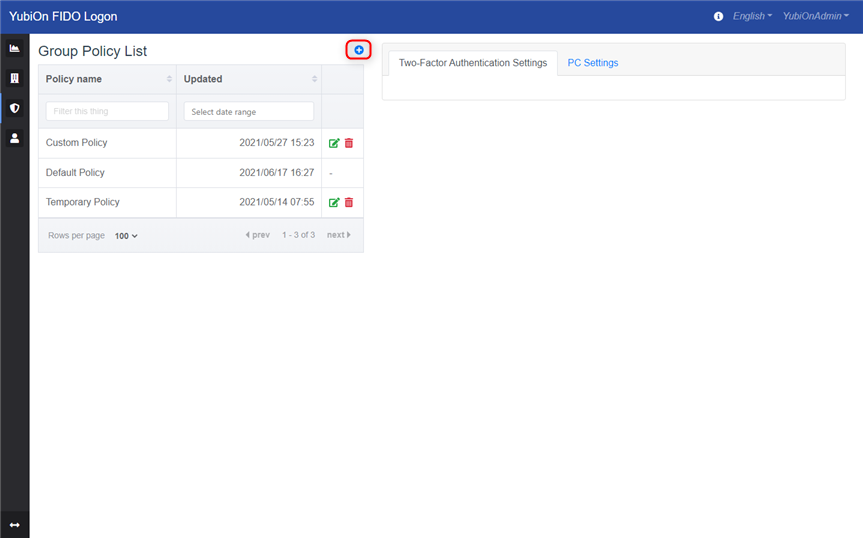Select the Default Policy row name
The width and height of the screenshot is (863, 538).
coord(75,173)
